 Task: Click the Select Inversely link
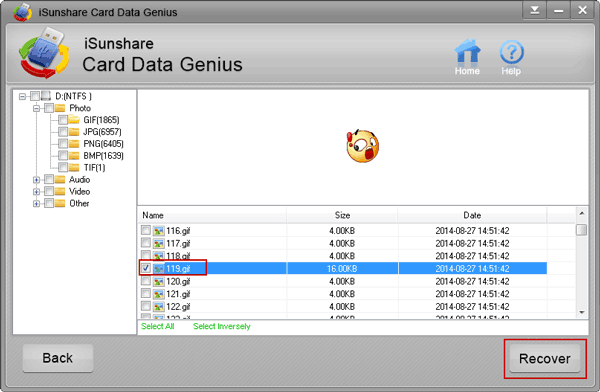pyautogui.click(x=222, y=326)
